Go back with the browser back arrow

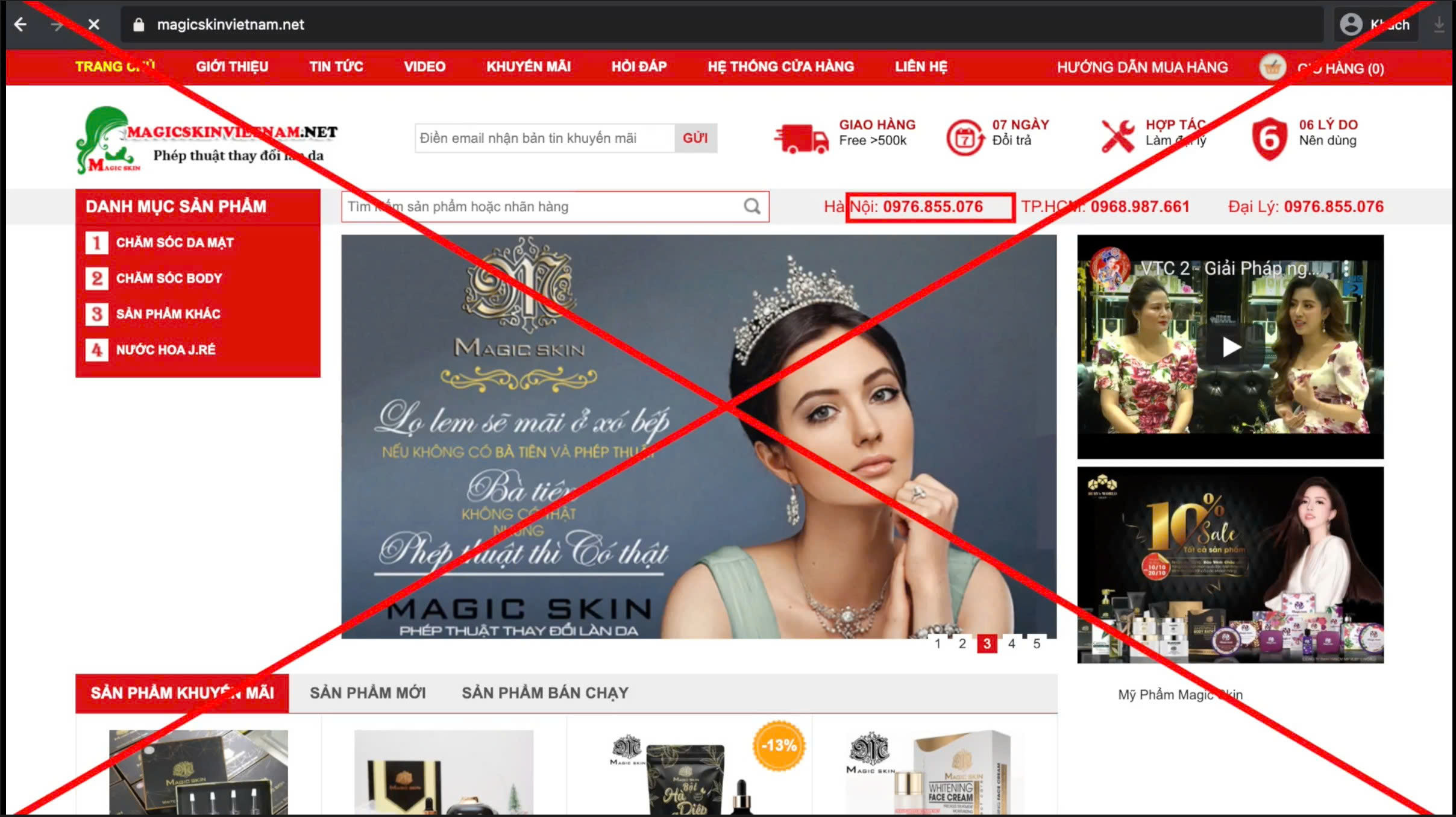point(20,25)
